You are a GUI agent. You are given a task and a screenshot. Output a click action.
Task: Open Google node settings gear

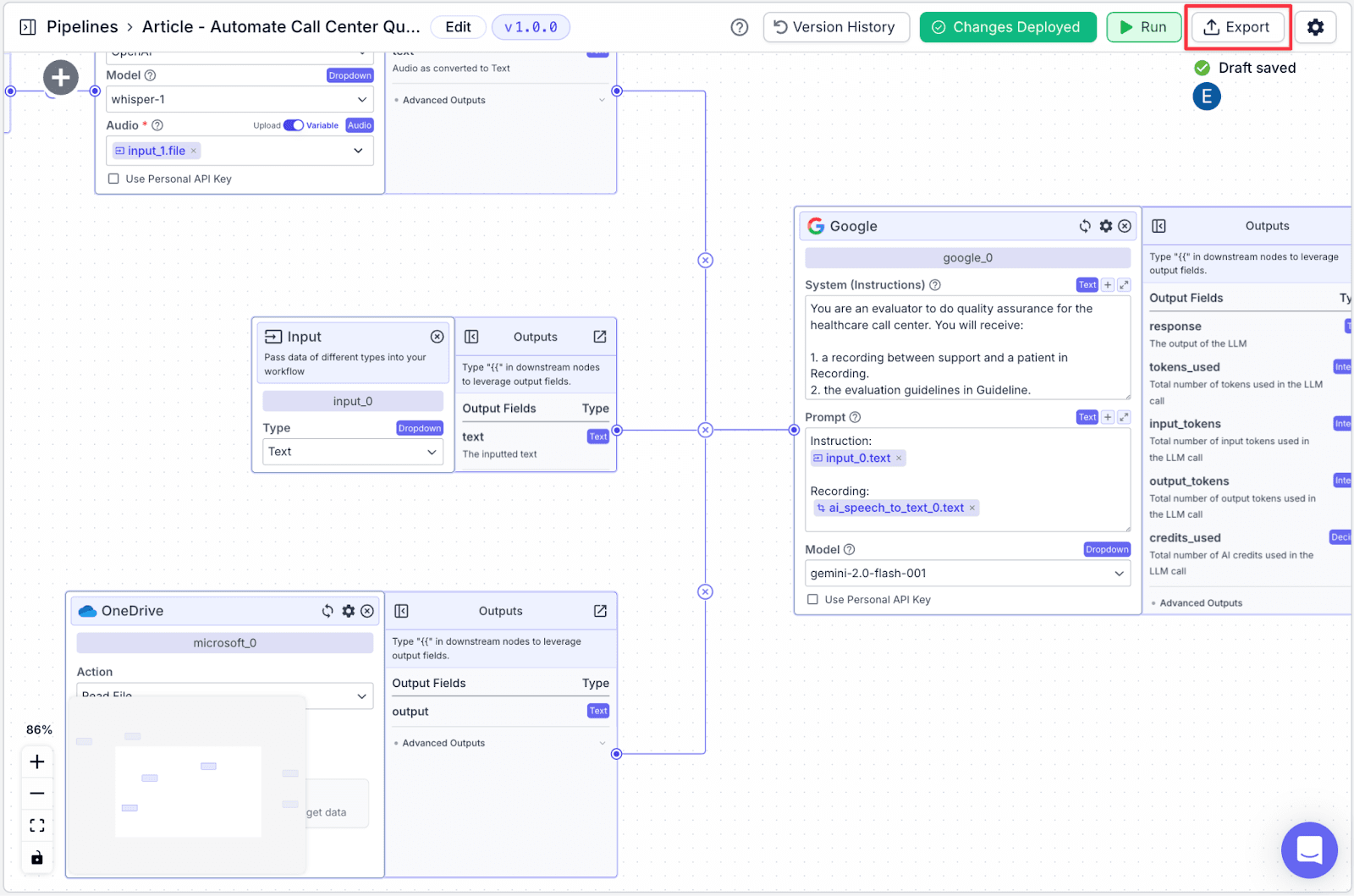(x=1105, y=226)
